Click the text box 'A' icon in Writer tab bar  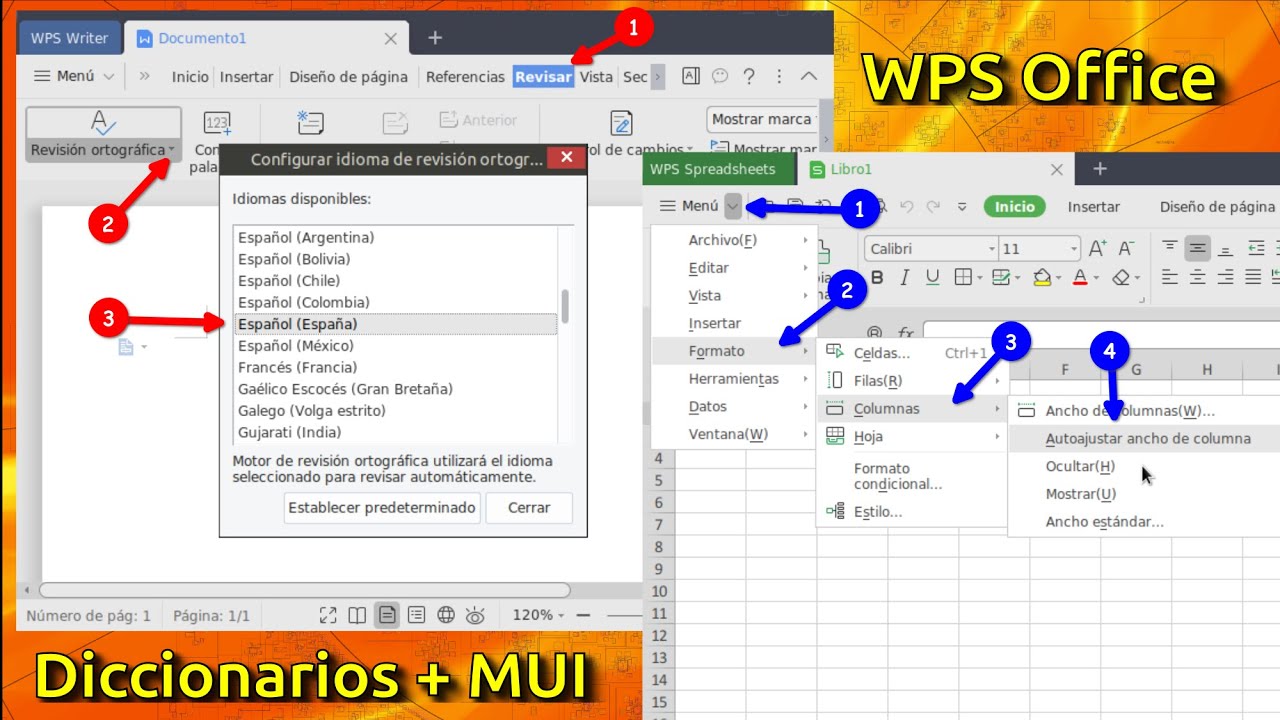click(691, 76)
